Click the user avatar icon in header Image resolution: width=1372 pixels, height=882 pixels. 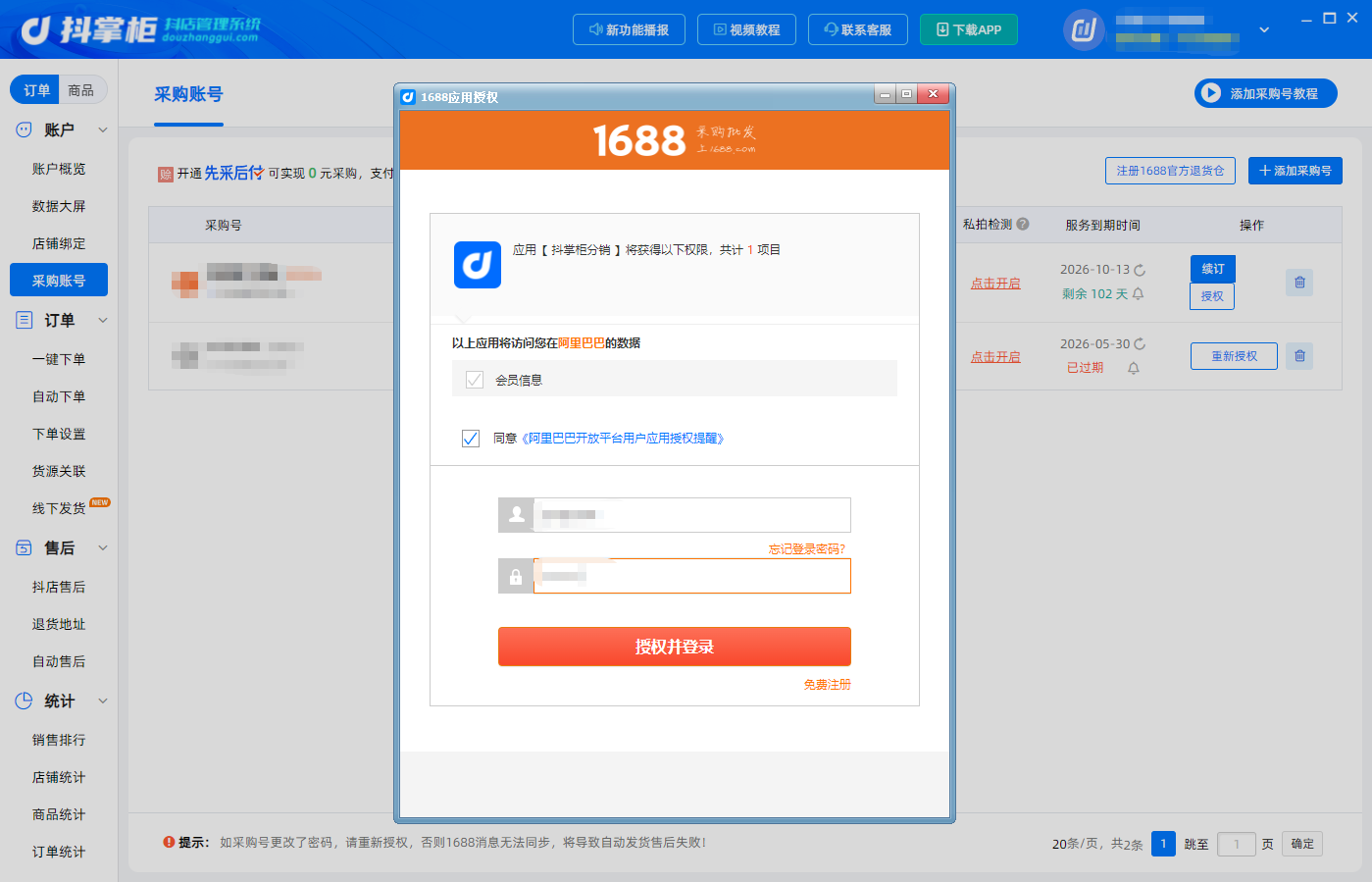click(x=1084, y=30)
